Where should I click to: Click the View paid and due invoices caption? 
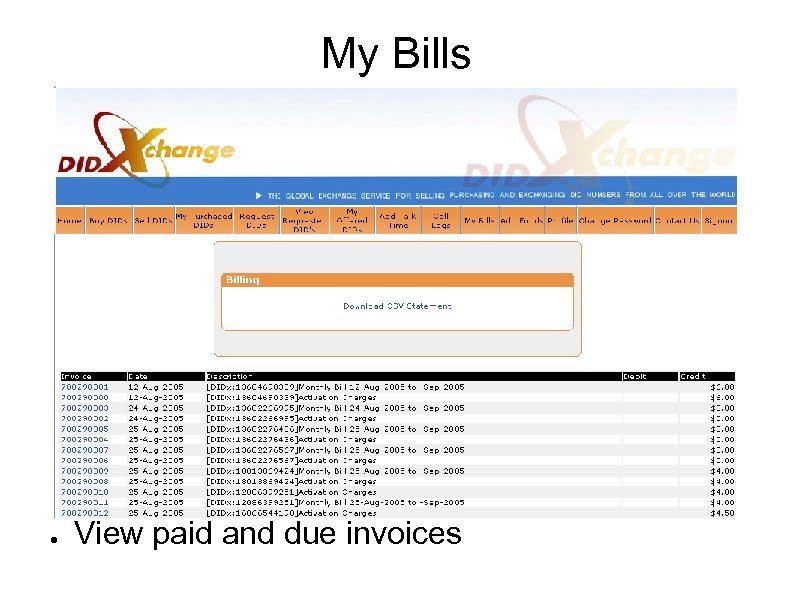[267, 533]
